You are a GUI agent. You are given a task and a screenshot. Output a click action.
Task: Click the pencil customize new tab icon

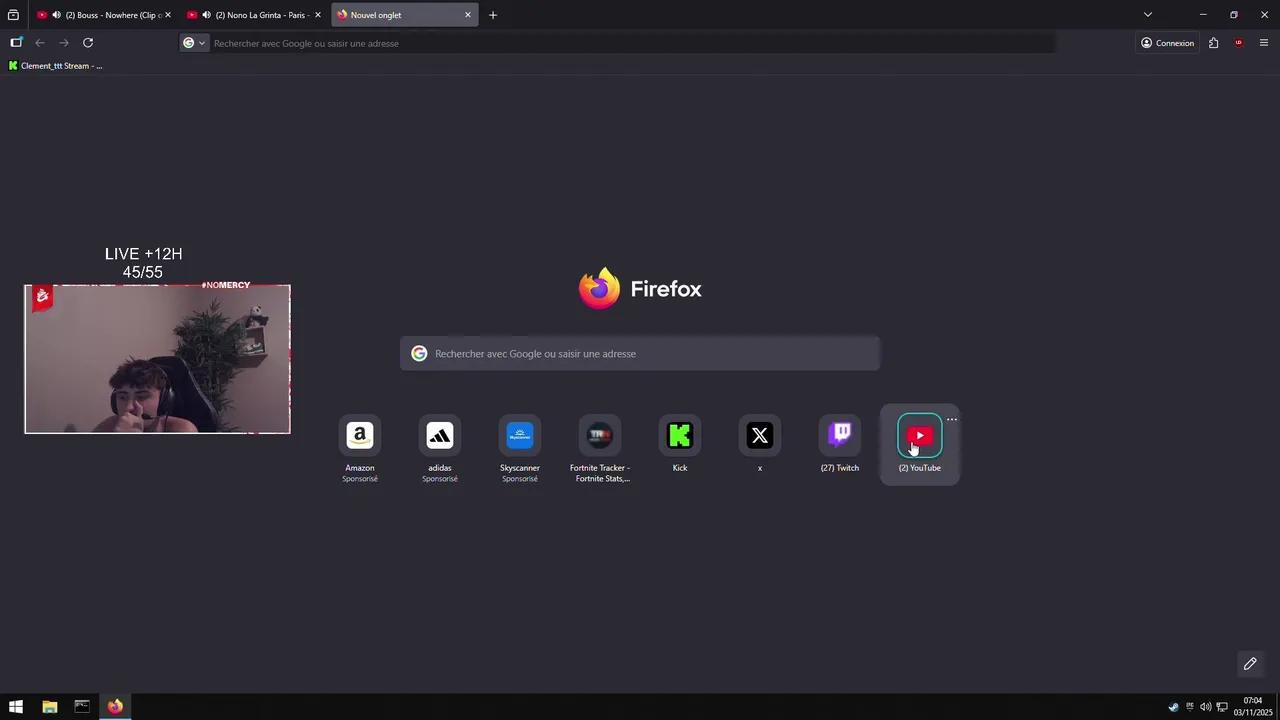[1250, 664]
